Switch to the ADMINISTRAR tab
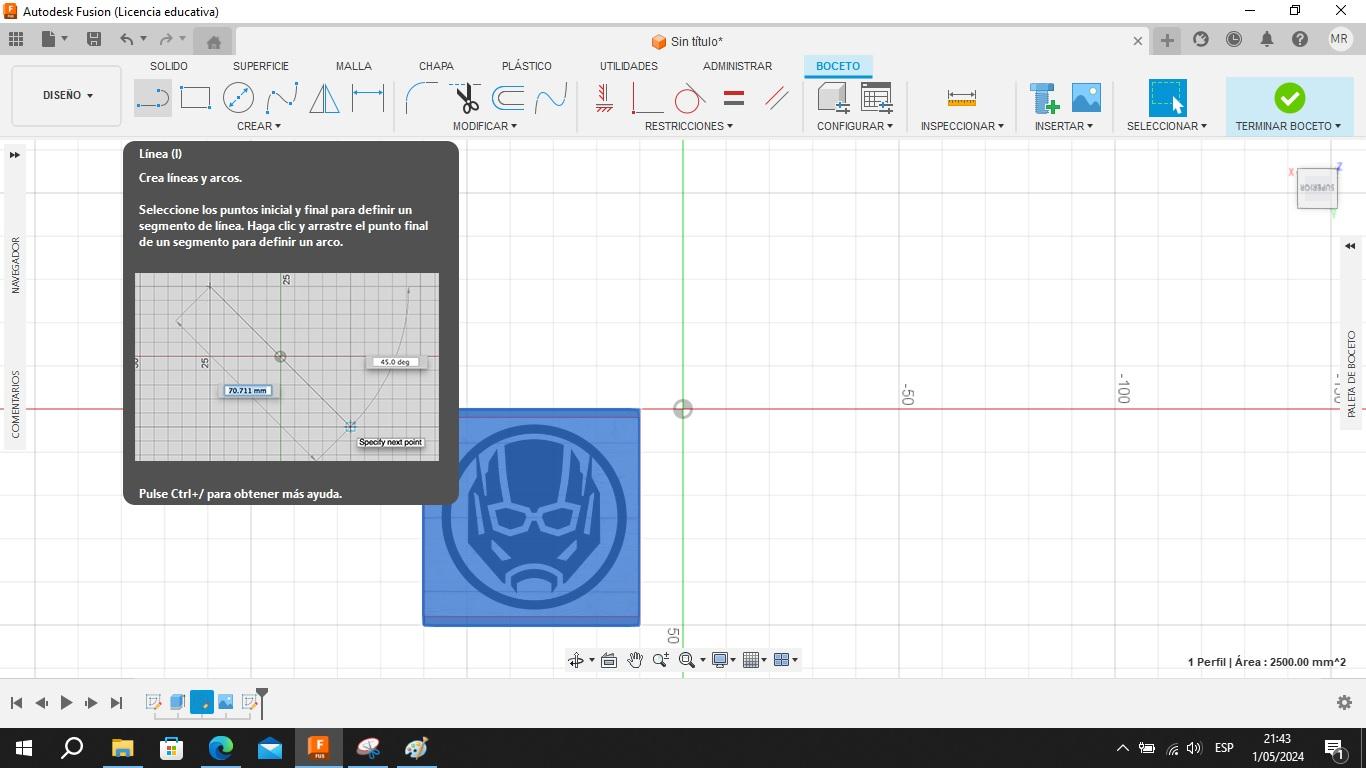The width and height of the screenshot is (1366, 768). tap(737, 66)
